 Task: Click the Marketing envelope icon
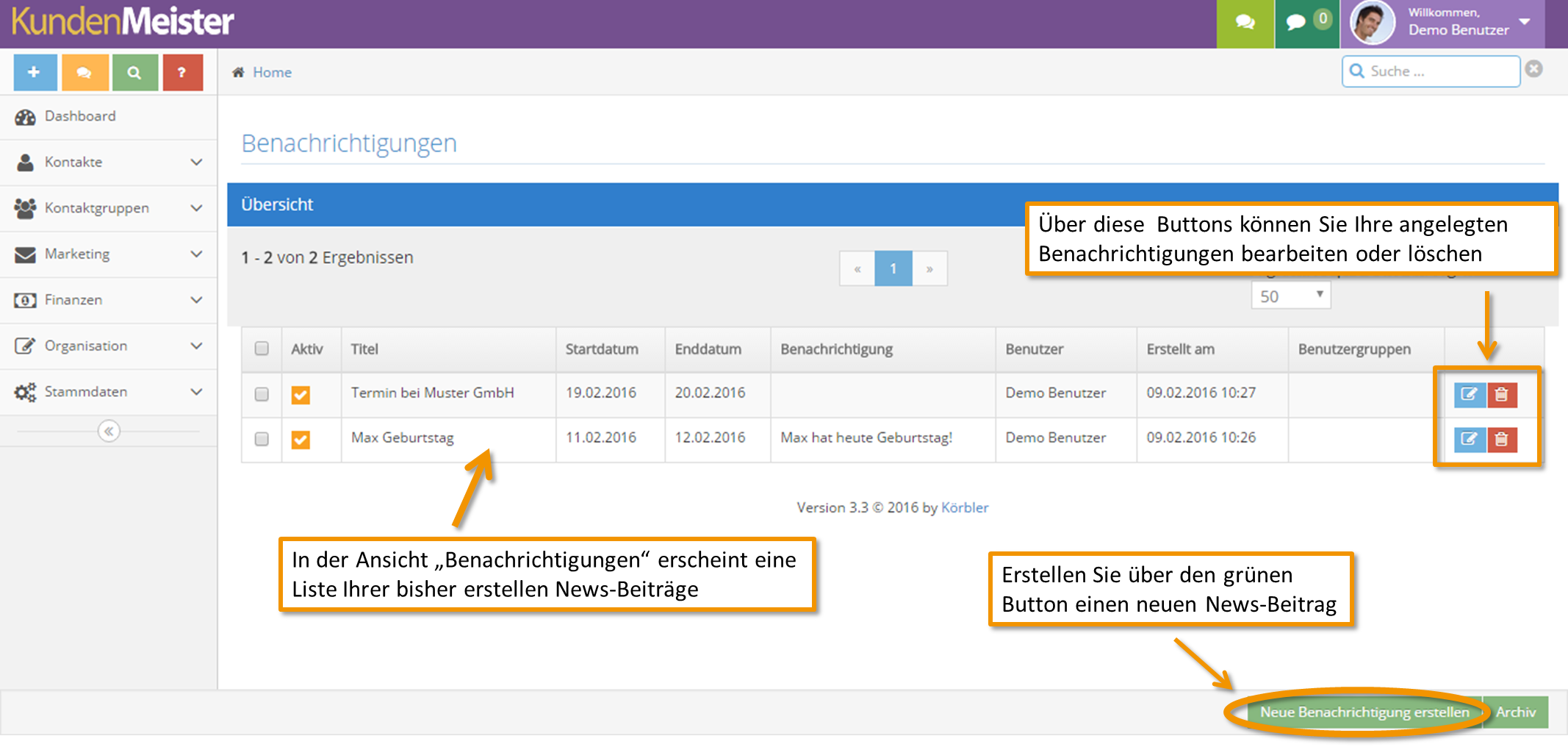[25, 254]
